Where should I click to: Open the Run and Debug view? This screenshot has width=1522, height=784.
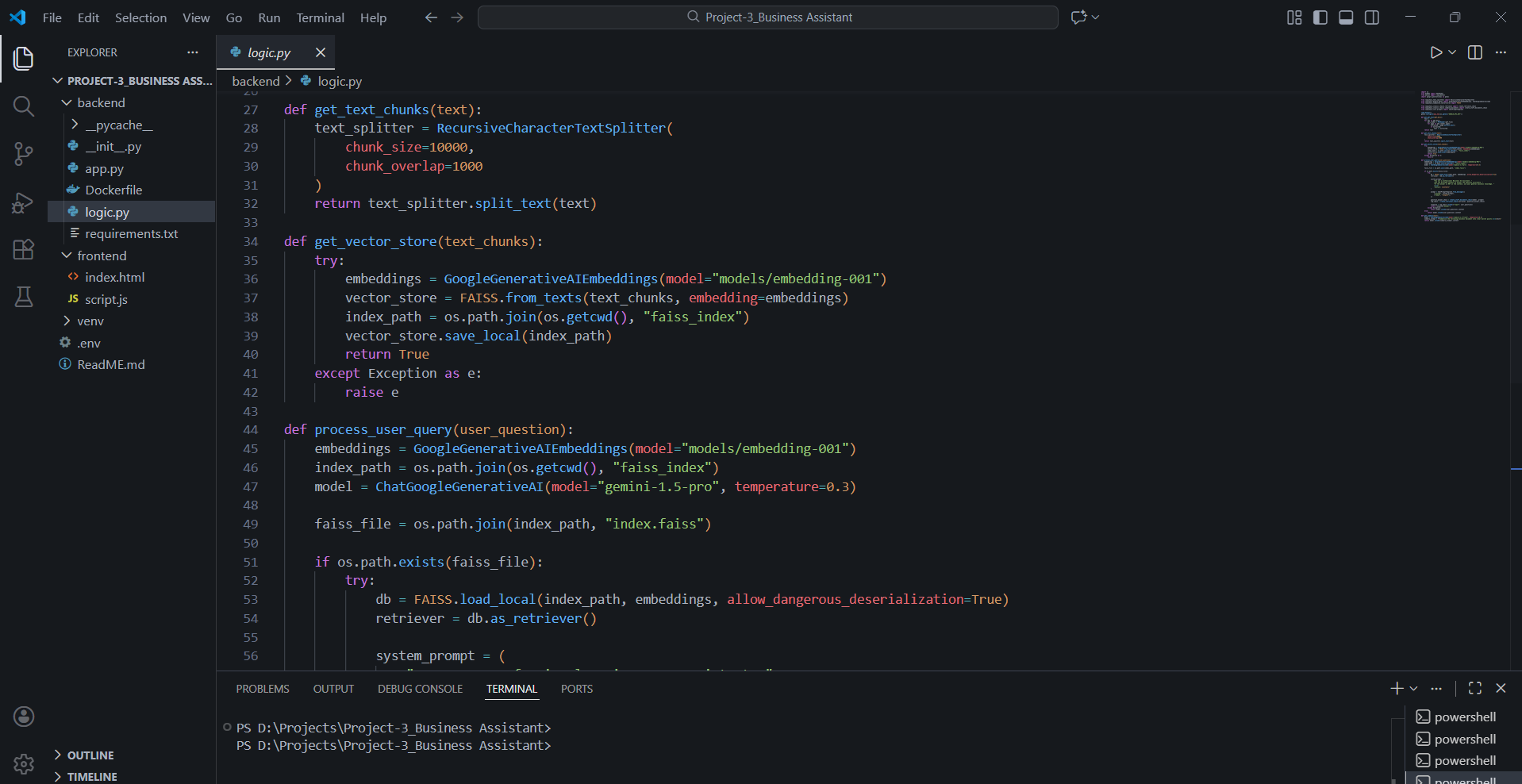point(24,202)
